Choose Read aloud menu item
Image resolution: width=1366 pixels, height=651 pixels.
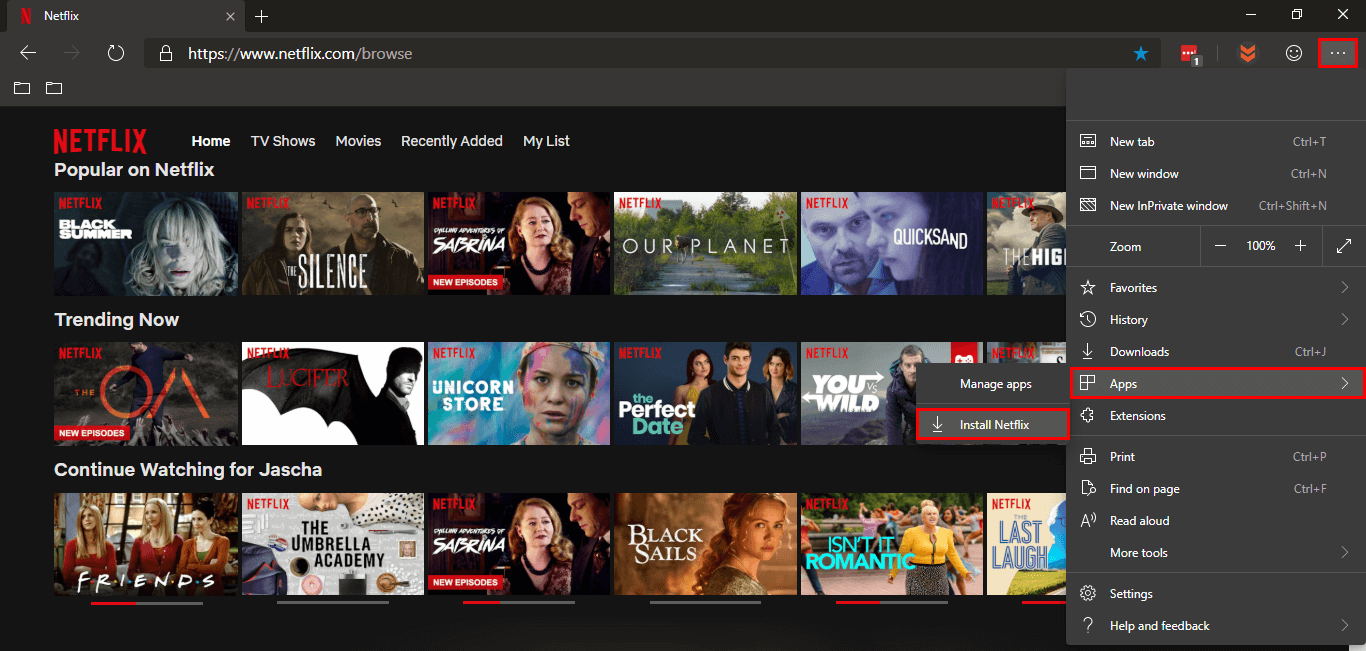point(1216,521)
